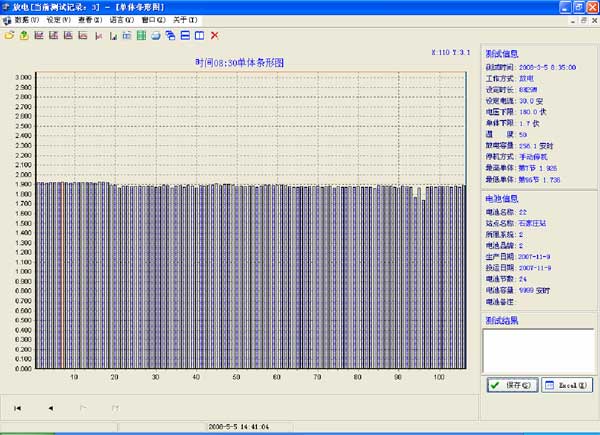600x435 pixels.
Task: Tile windows vertically with the two-column icon
Action: click(199, 36)
